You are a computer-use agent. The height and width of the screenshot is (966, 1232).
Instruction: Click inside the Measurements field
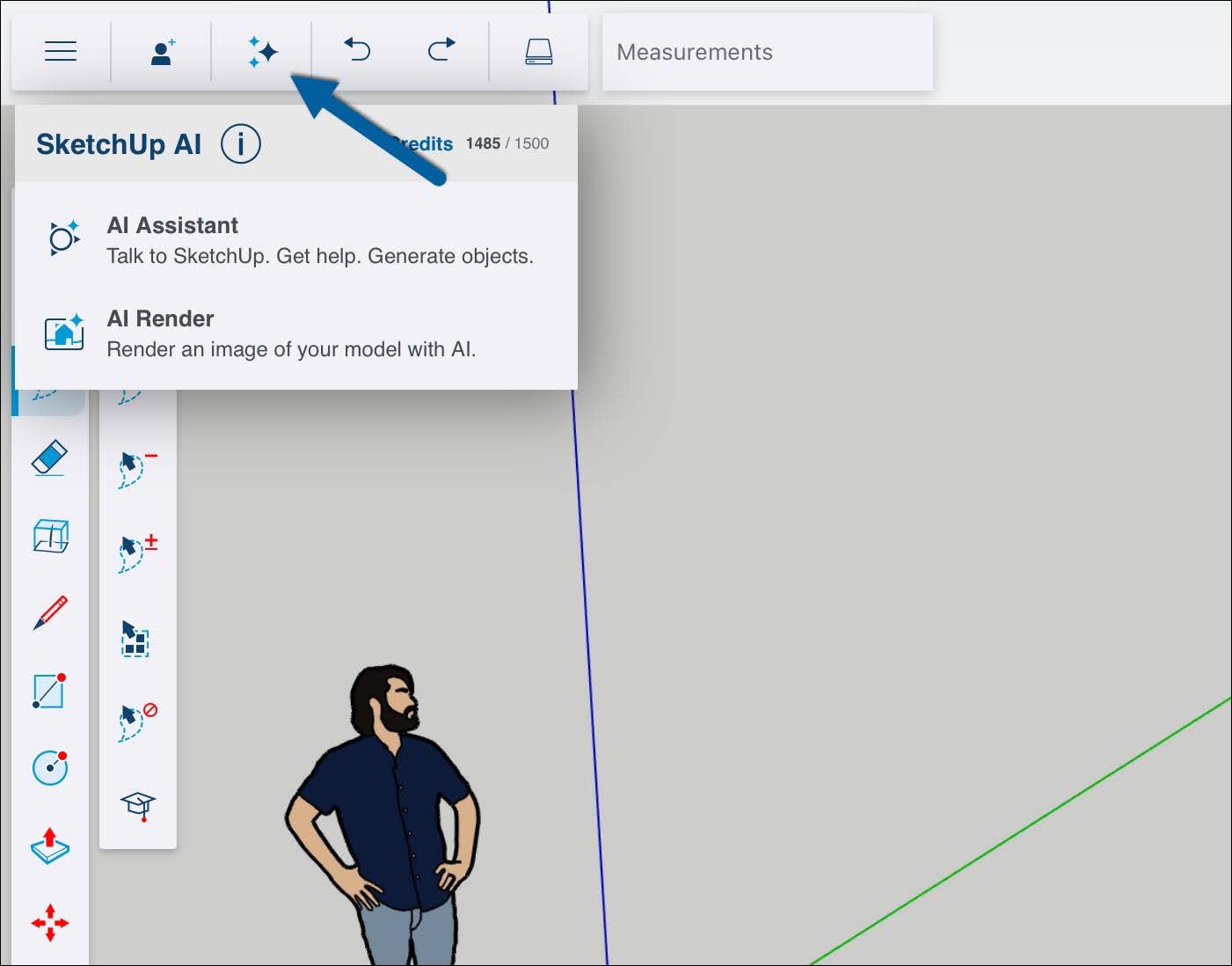[x=765, y=51]
